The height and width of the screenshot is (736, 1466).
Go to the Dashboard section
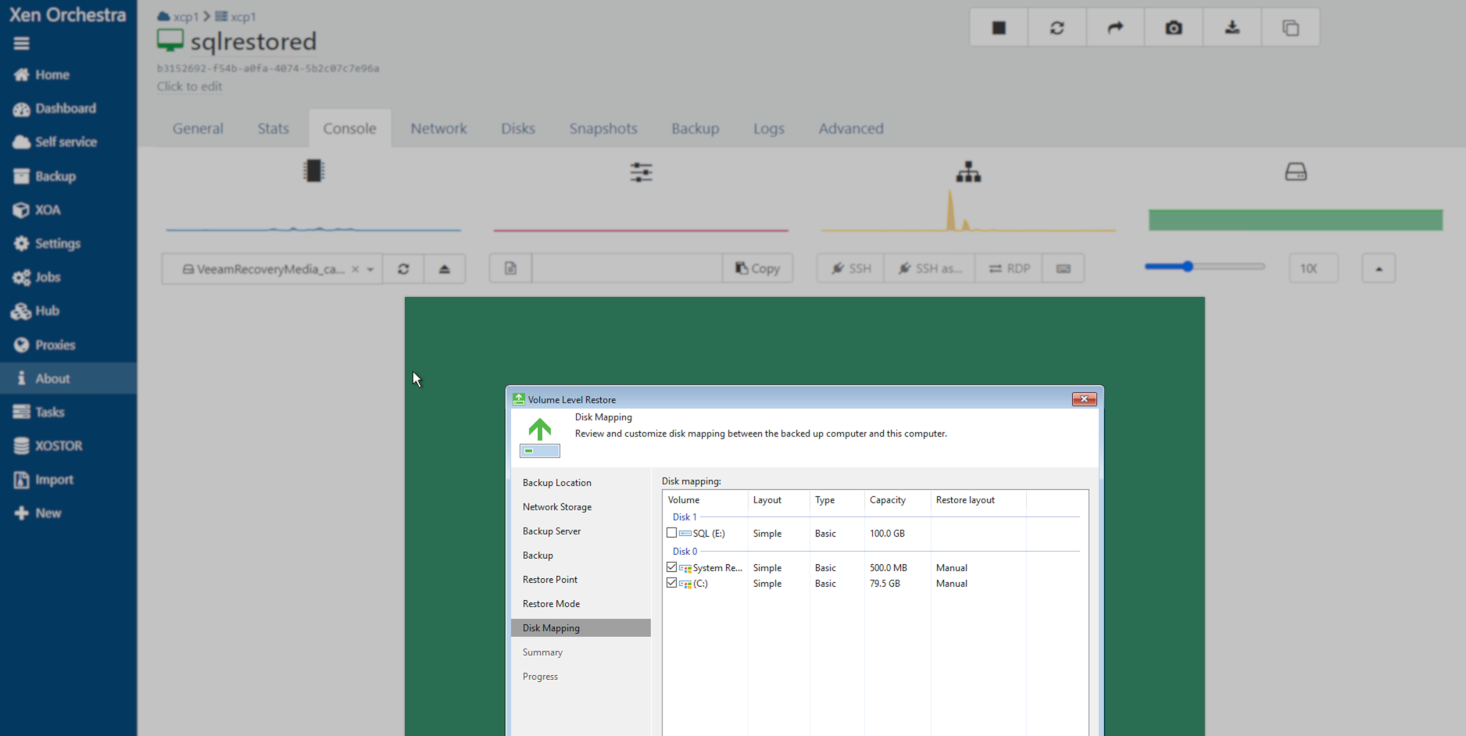(x=55, y=109)
